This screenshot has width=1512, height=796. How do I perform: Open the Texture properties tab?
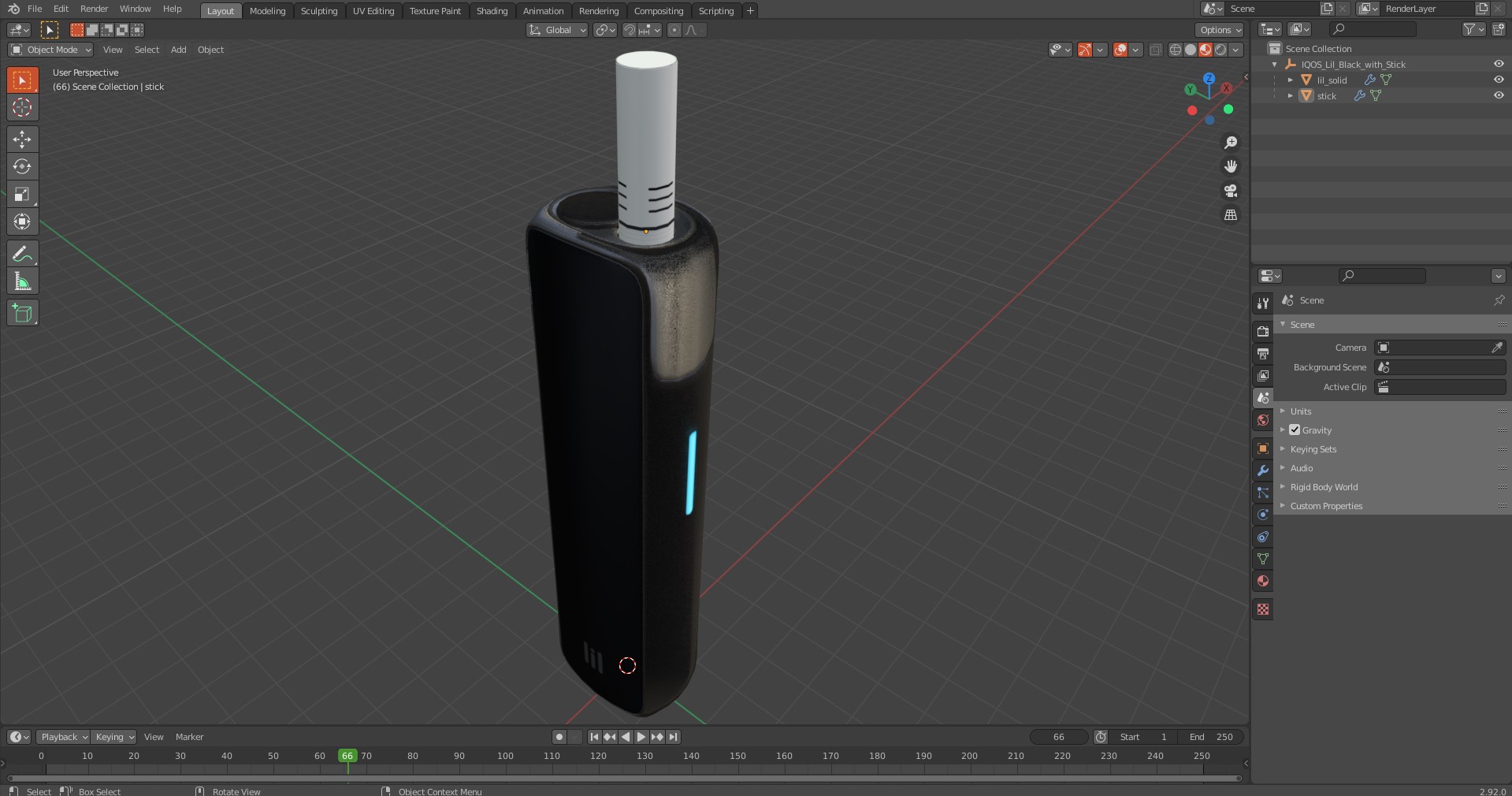coord(1263,609)
